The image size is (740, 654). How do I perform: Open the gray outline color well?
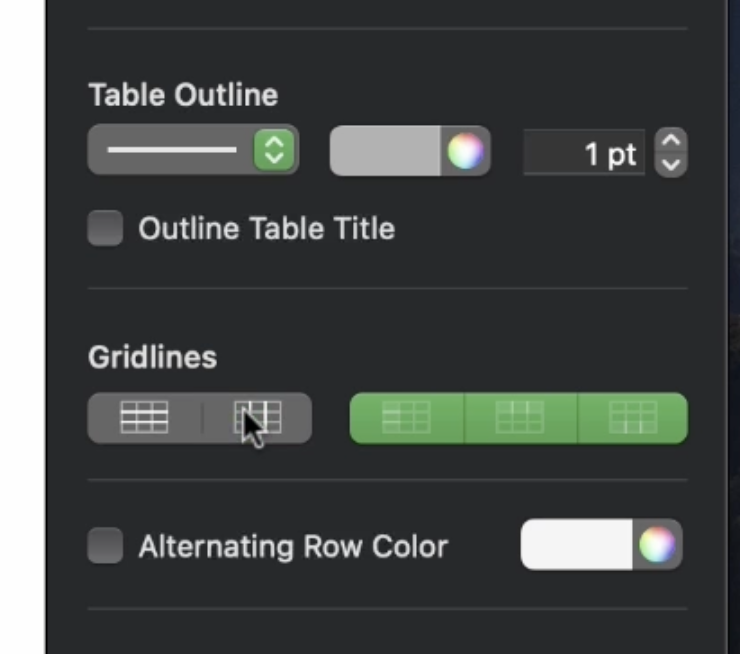385,151
